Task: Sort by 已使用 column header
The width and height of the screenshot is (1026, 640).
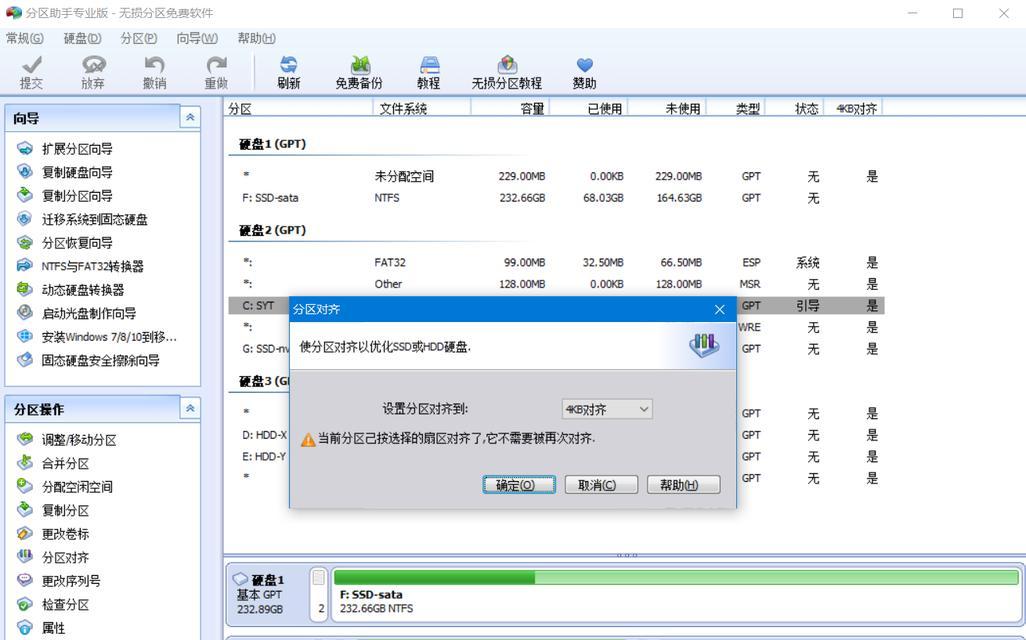Action: pyautogui.click(x=589, y=109)
